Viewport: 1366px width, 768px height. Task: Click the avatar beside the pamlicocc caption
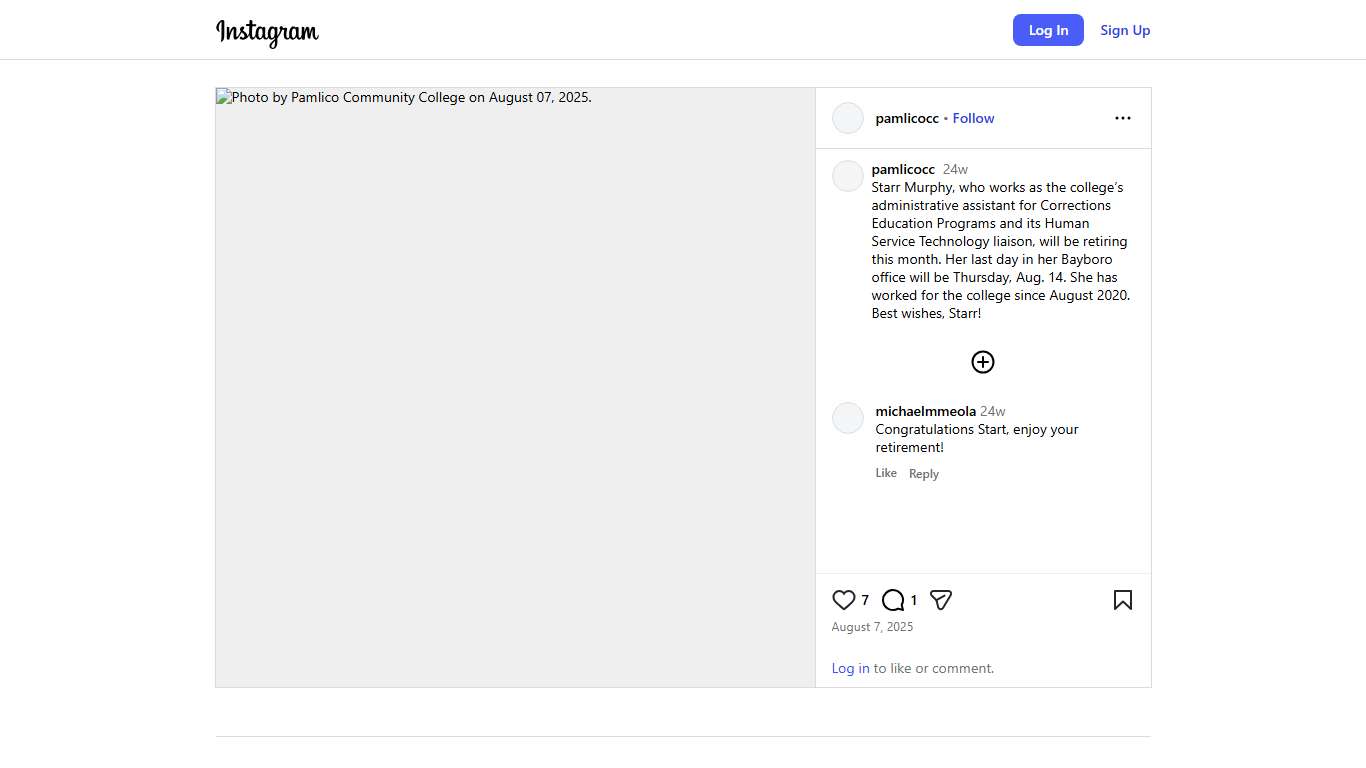click(848, 176)
